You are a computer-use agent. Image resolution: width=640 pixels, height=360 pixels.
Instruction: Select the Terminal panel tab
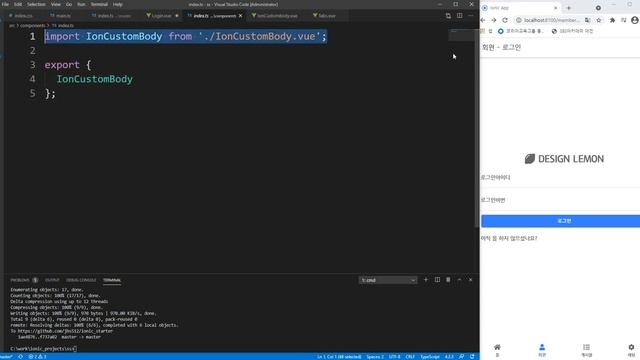click(x=112, y=280)
